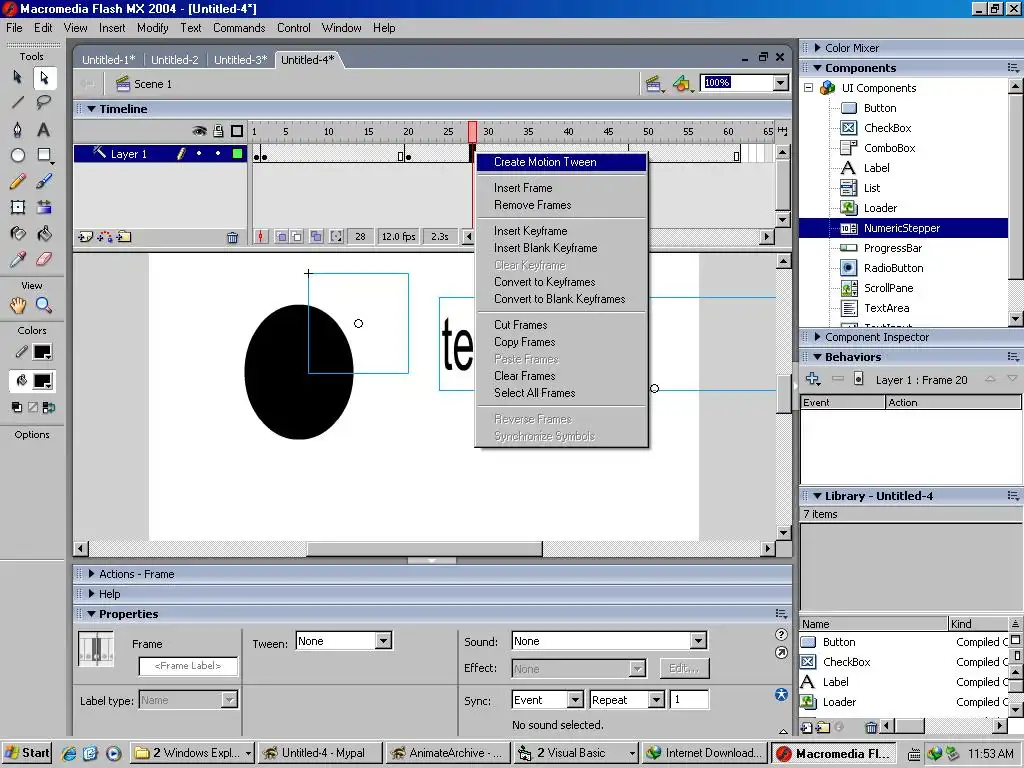Activate the Fill Transform tool
The height and width of the screenshot is (768, 1024).
(44, 208)
